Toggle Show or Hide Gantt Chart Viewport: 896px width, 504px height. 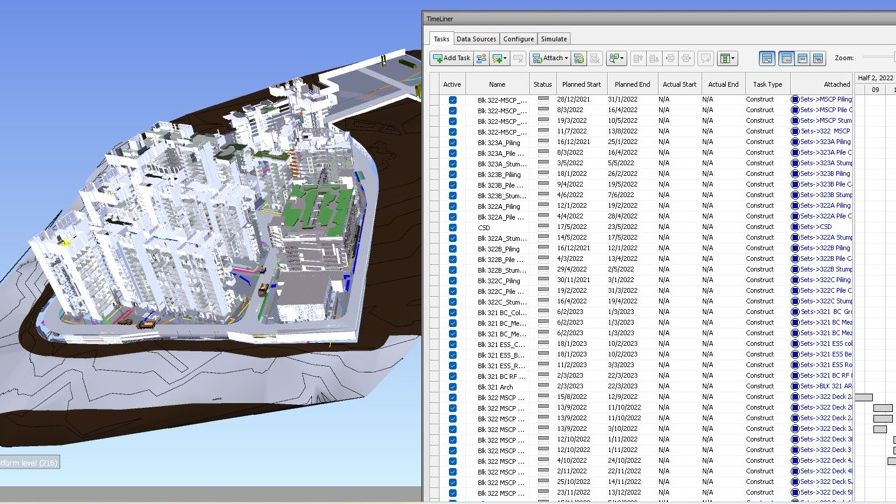click(x=767, y=58)
